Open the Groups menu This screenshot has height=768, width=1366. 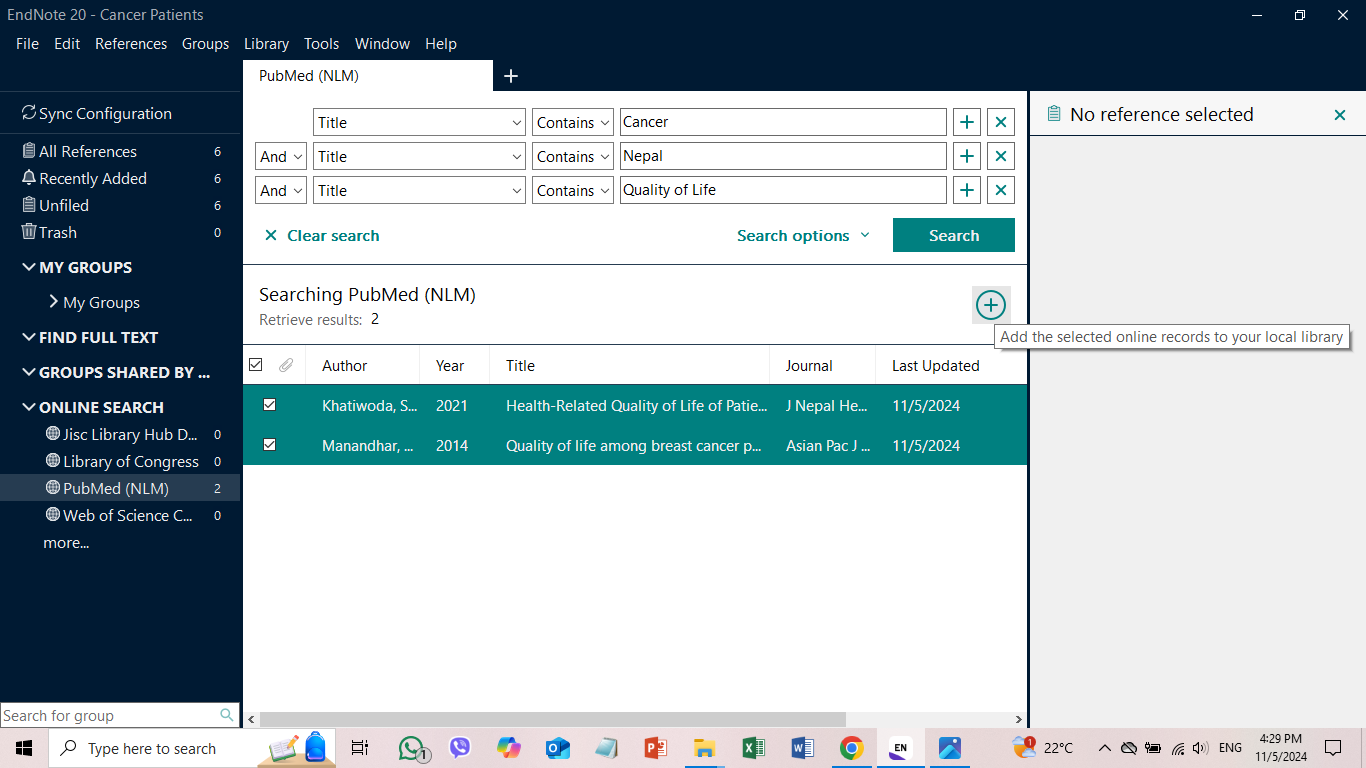click(205, 44)
